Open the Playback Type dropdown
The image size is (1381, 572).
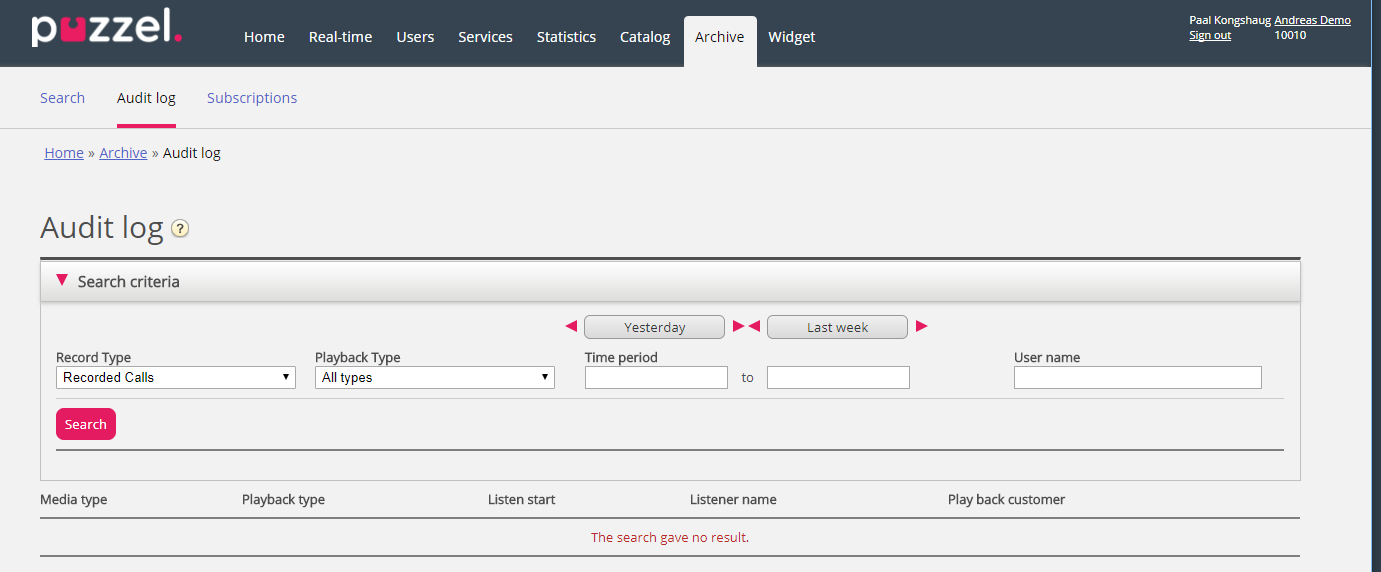(434, 378)
